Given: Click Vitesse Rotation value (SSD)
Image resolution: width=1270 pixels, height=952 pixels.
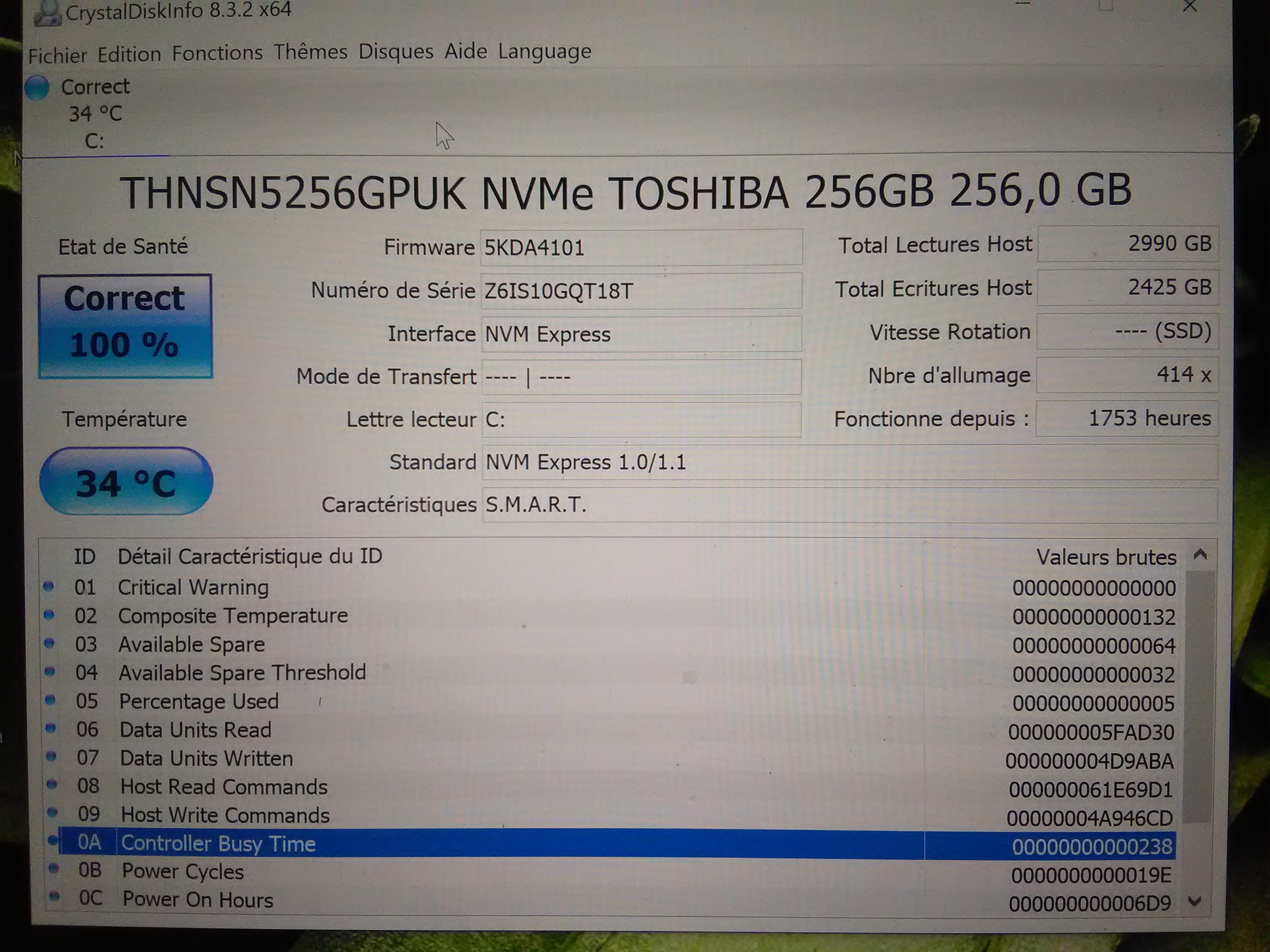Looking at the screenshot, I should [x=1128, y=331].
